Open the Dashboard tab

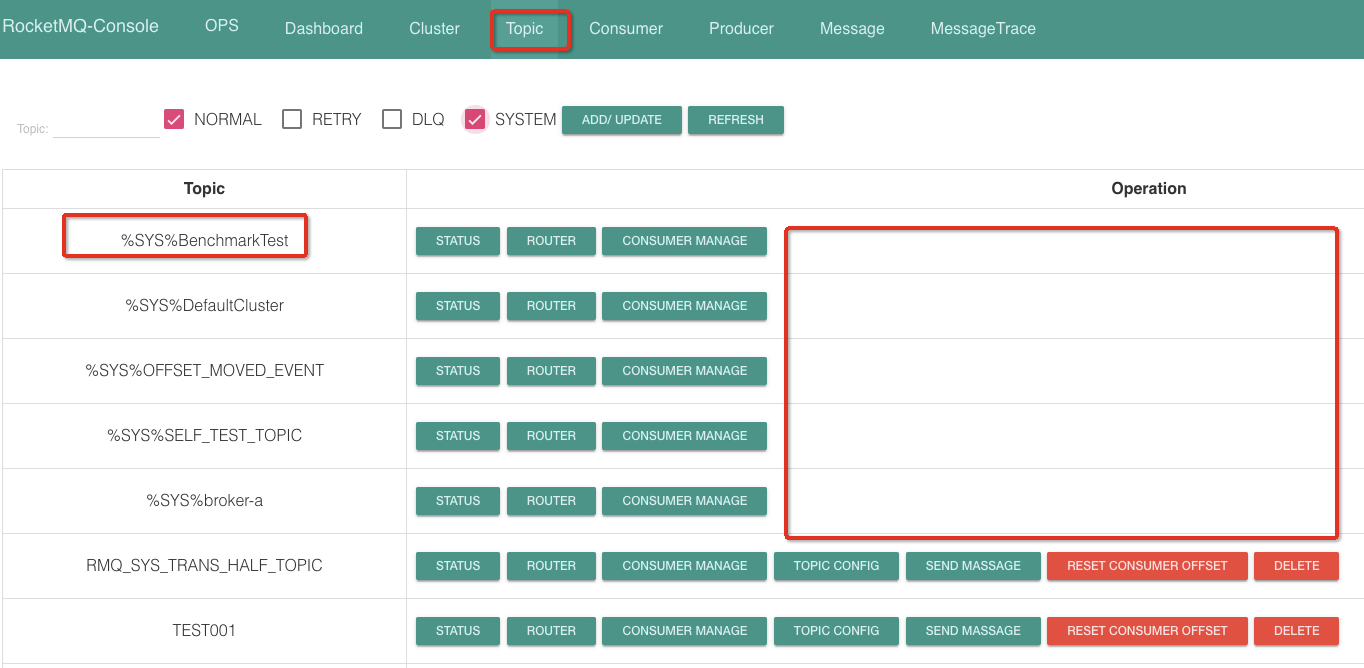point(323,28)
